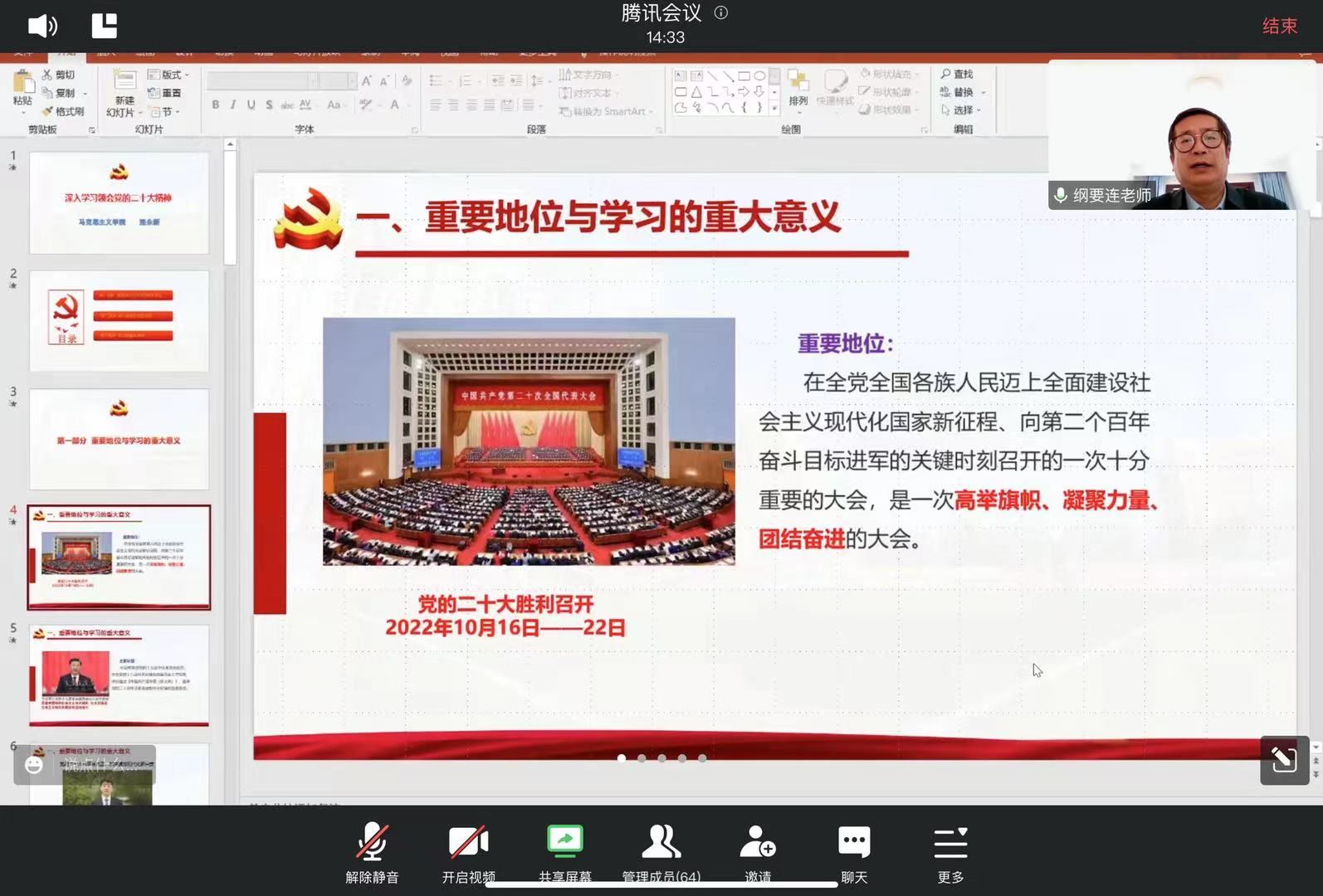Select slide 5 thumbnail
Image resolution: width=1323 pixels, height=896 pixels.
tap(119, 675)
